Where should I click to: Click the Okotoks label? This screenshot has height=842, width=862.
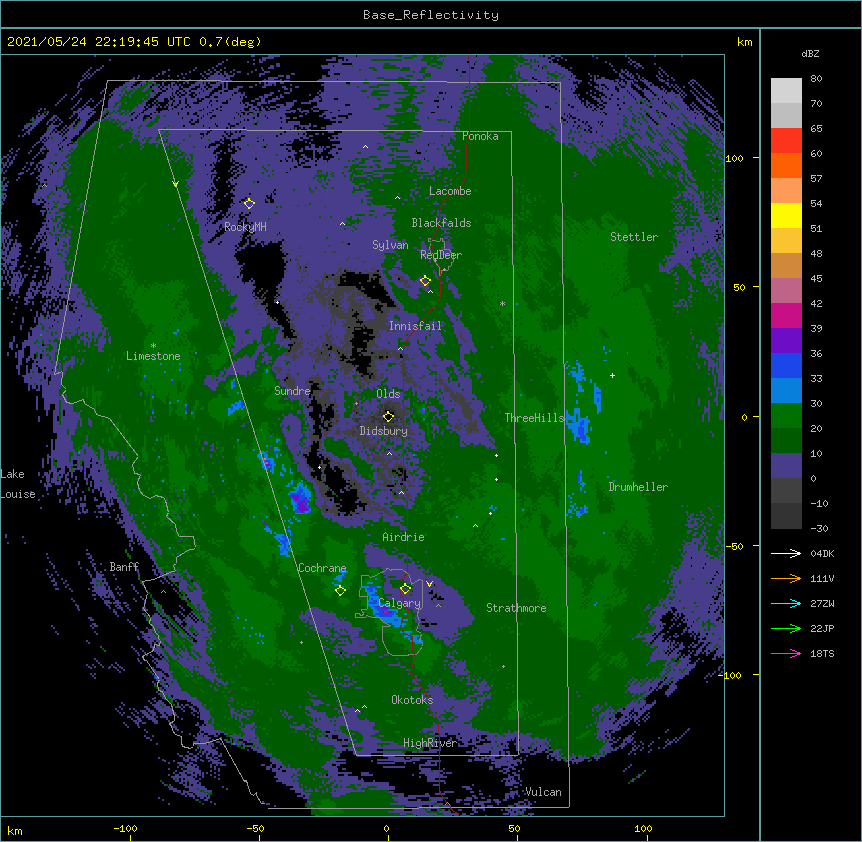tap(412, 700)
